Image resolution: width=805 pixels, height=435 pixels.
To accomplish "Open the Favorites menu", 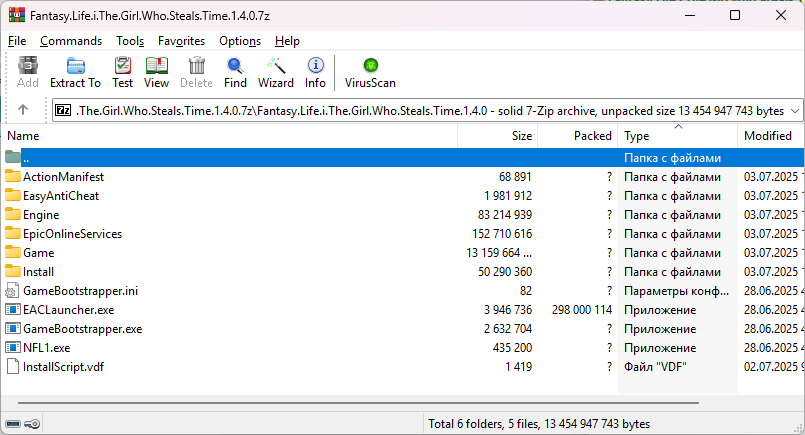I will tap(181, 41).
